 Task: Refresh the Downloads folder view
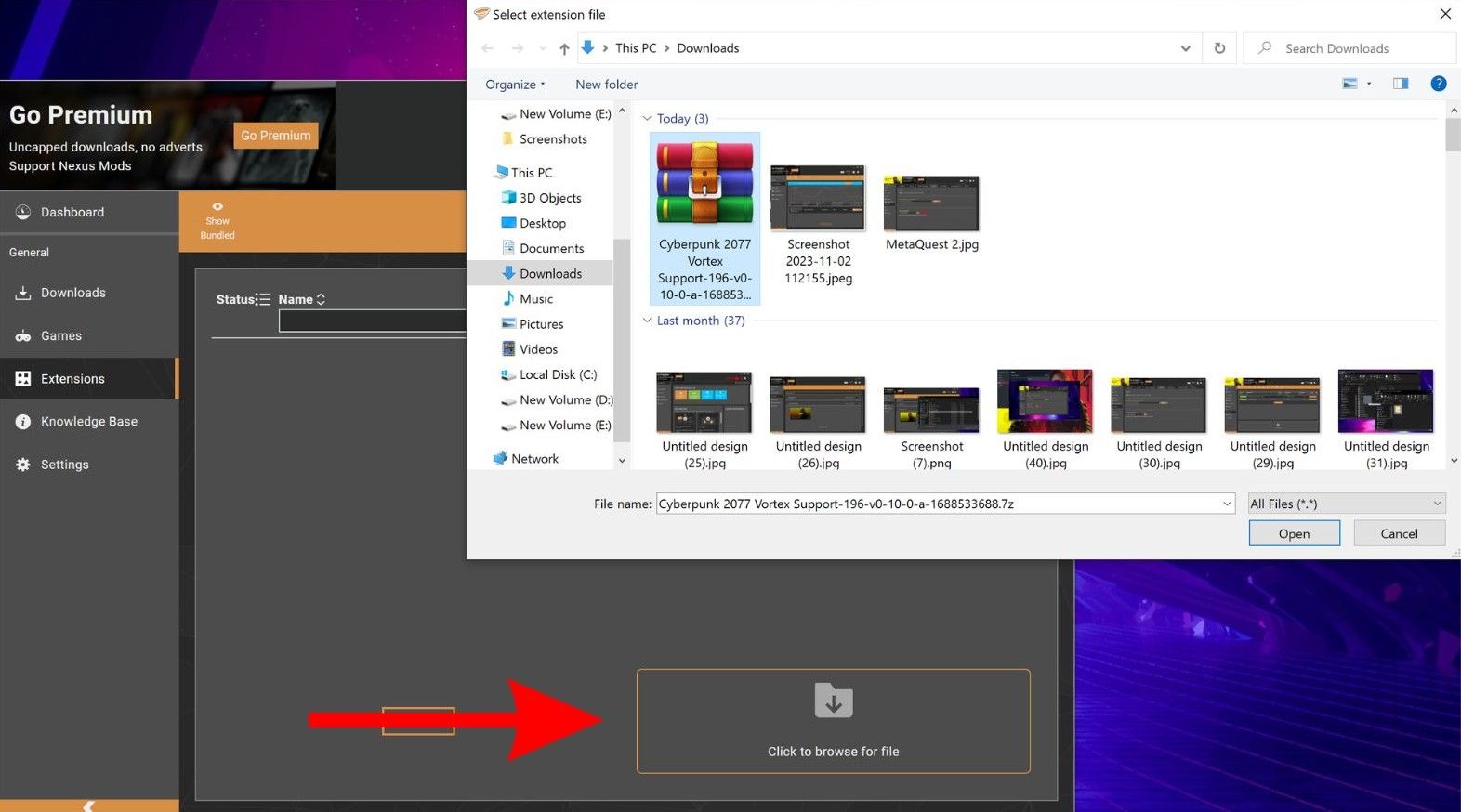[x=1219, y=48]
